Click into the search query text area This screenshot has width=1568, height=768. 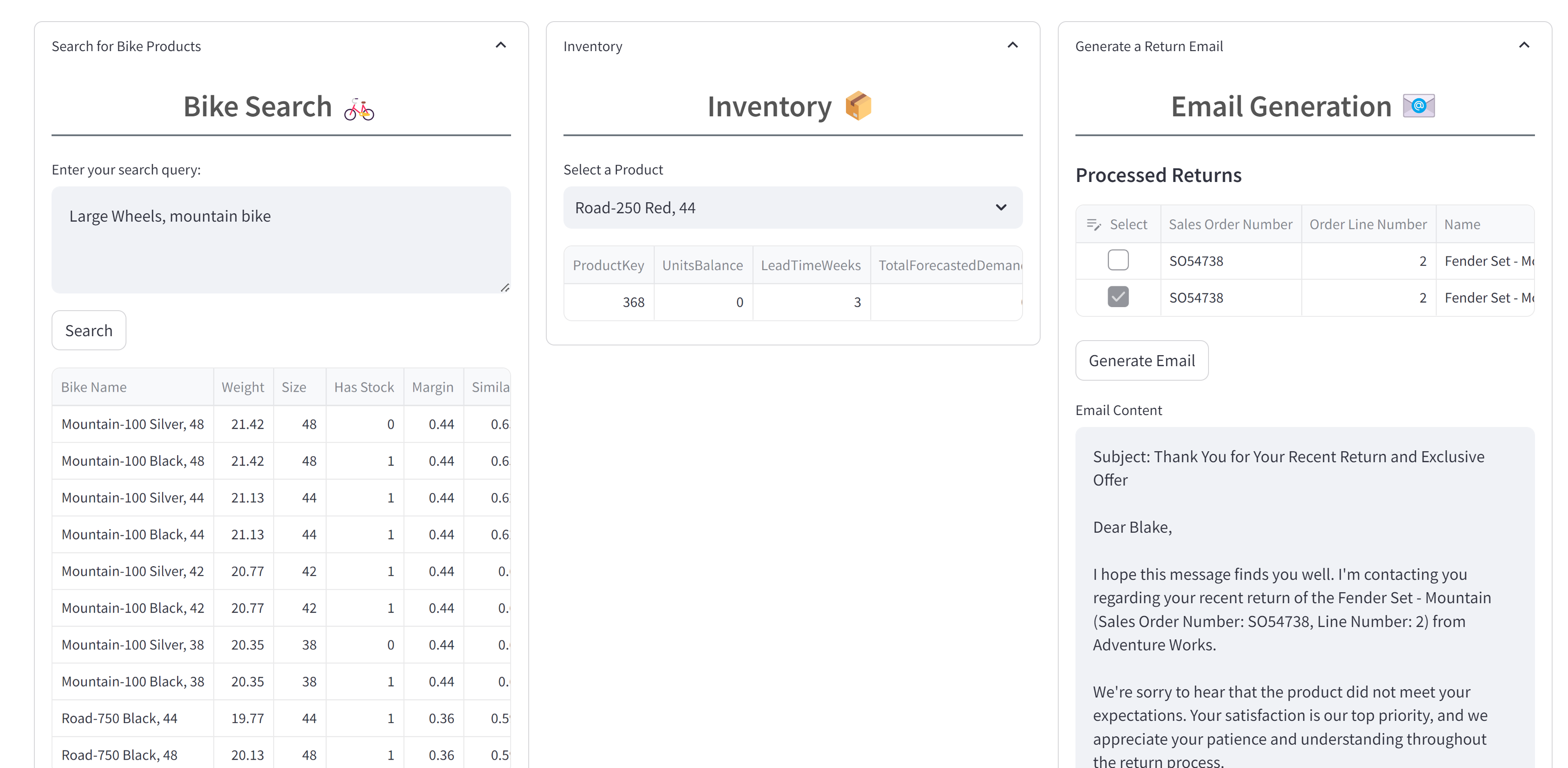[x=281, y=241]
